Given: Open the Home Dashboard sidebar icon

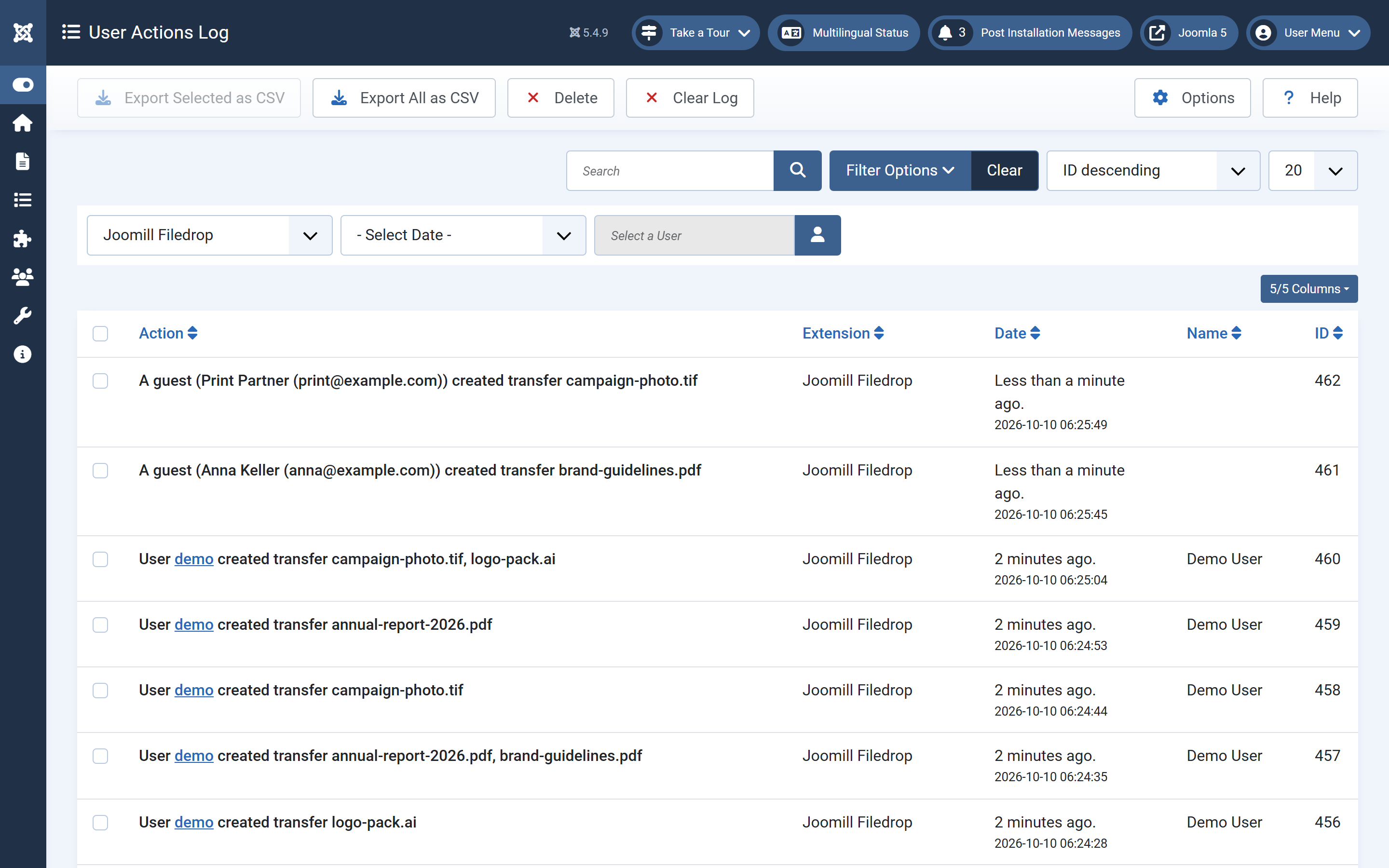Looking at the screenshot, I should 23,123.
